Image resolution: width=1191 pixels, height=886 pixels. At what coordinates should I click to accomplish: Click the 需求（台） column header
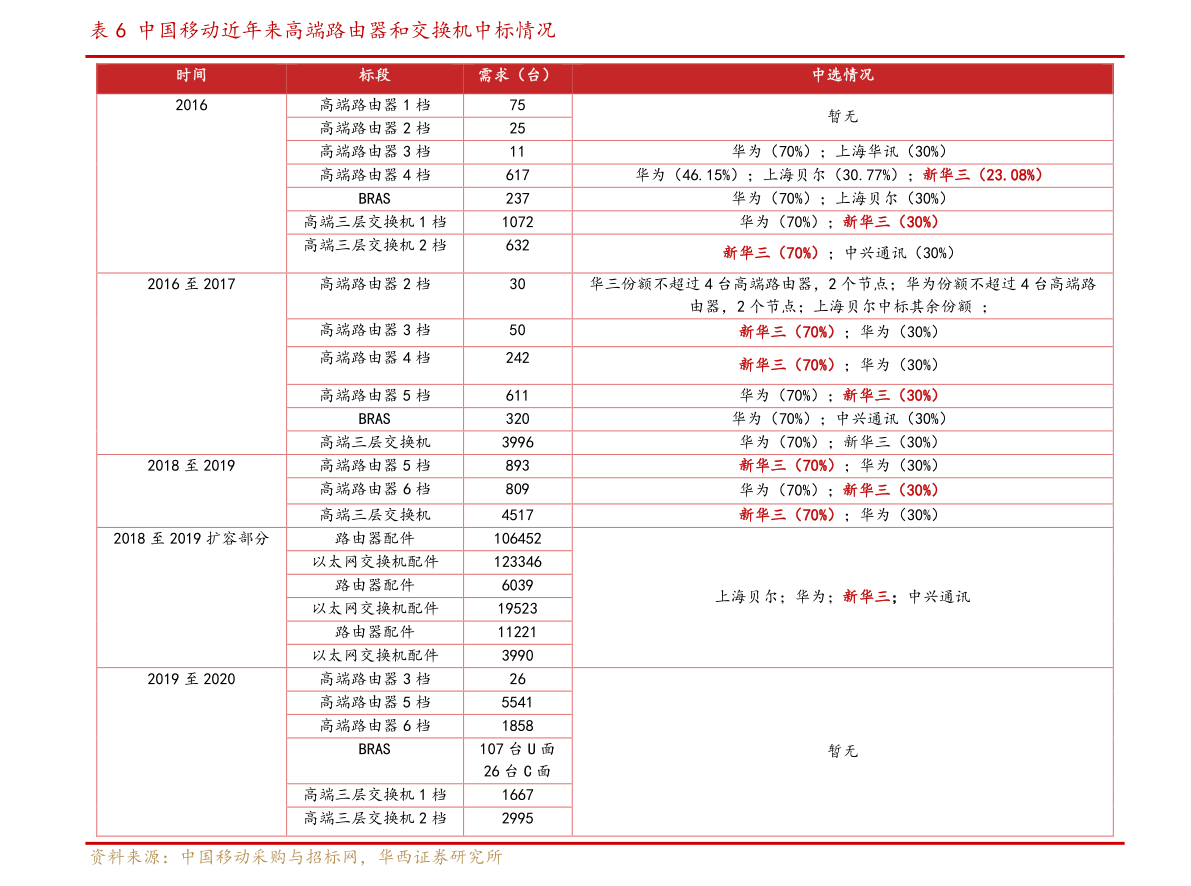click(x=517, y=75)
